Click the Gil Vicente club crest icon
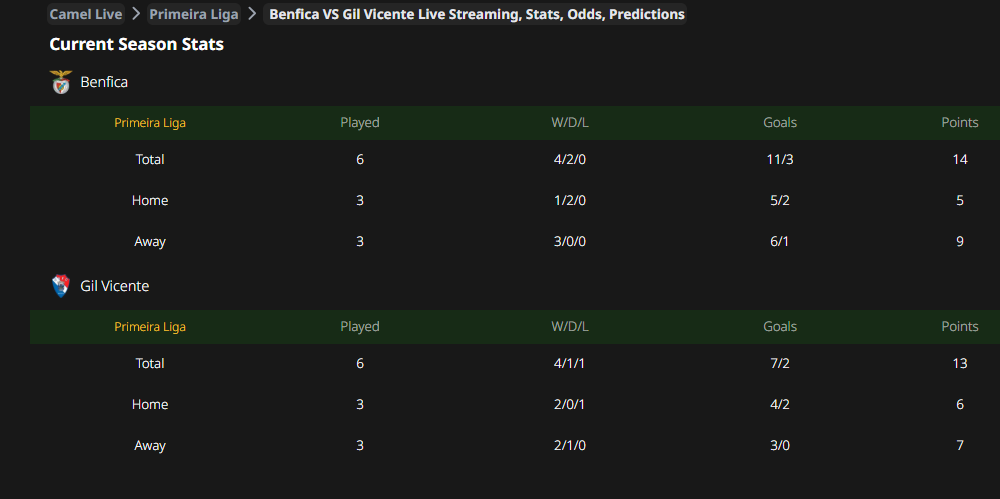 61,286
